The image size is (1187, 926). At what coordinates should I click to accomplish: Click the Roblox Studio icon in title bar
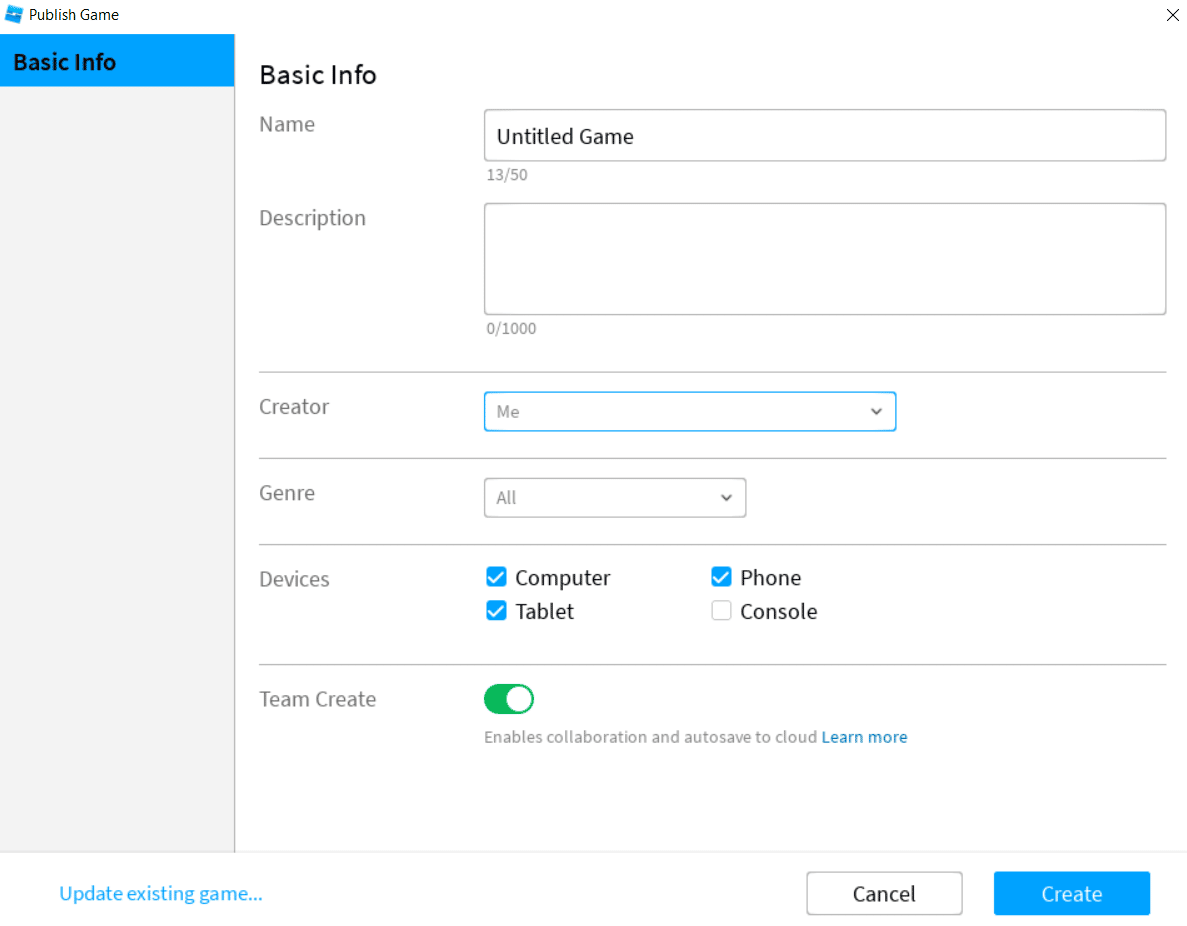pyautogui.click(x=14, y=14)
